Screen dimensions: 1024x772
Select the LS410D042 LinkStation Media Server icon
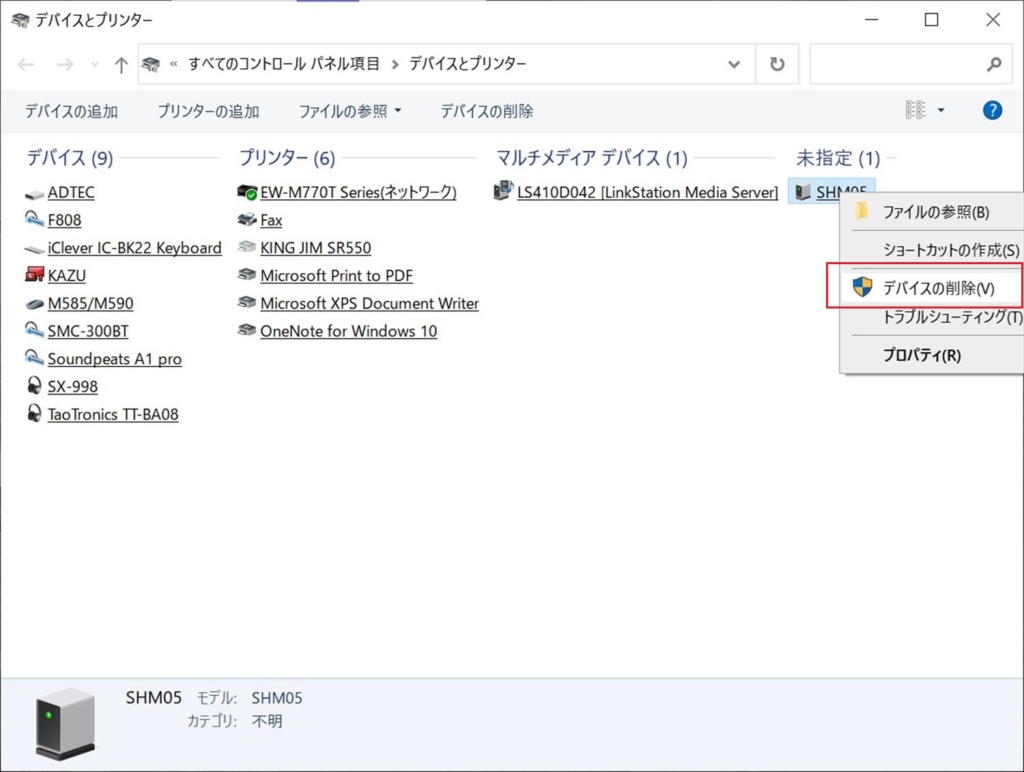click(504, 192)
